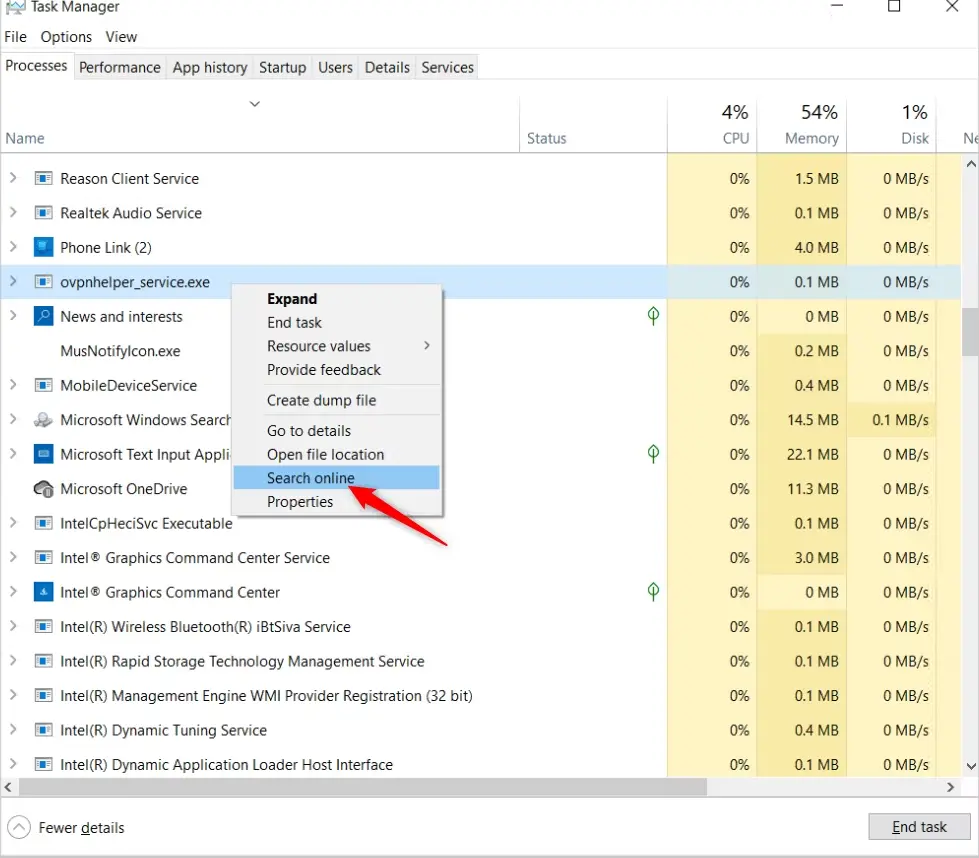Sort by the Disk column header
979x858 pixels.
(892, 125)
